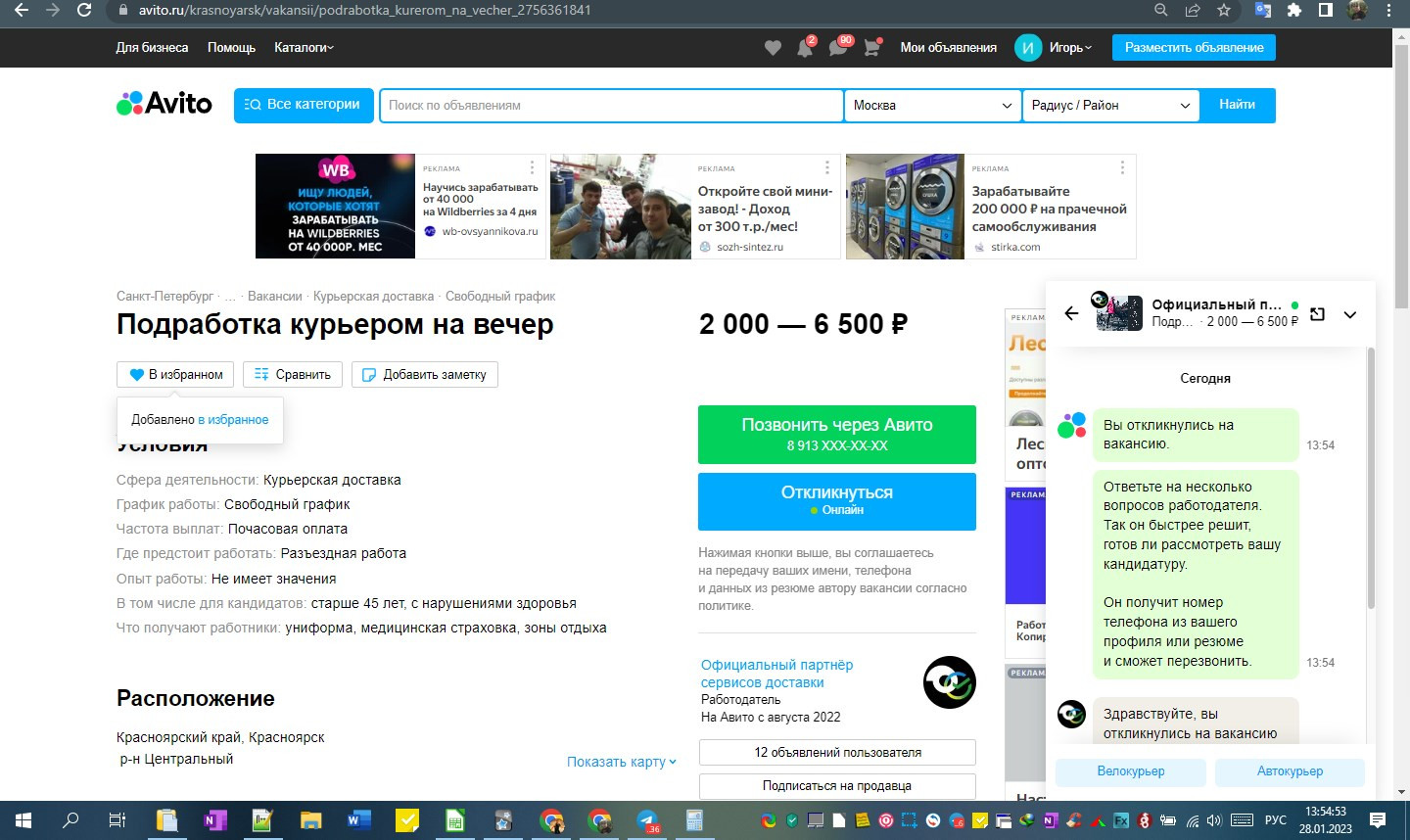Open Telegram from the taskbar
The image size is (1410, 840).
pos(647,820)
